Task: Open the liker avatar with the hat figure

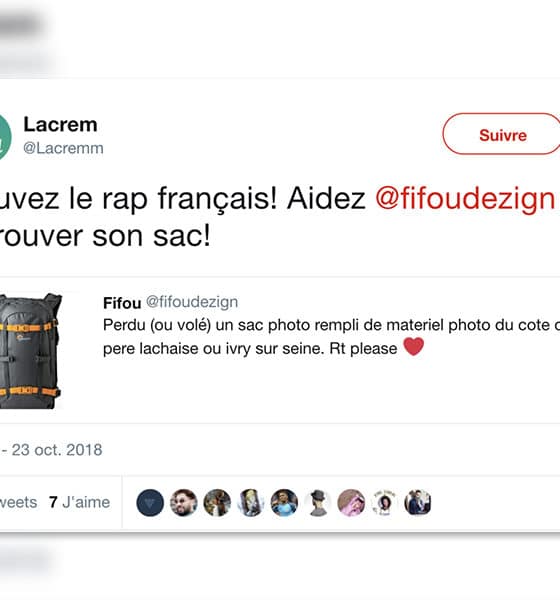Action: (x=317, y=503)
